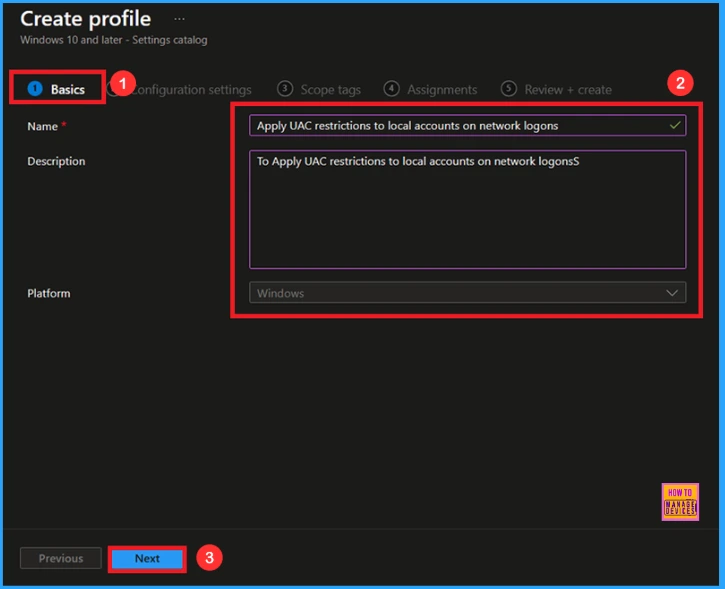Switch to the Assignments step
Viewport: 725px width, 589px height.
(430, 89)
